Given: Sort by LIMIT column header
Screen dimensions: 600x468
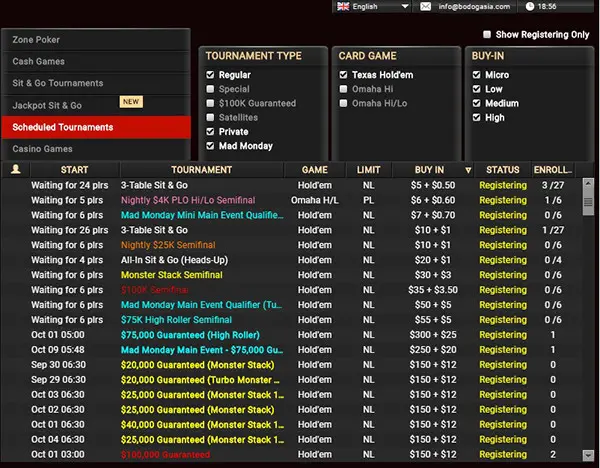Looking at the screenshot, I should click(368, 170).
